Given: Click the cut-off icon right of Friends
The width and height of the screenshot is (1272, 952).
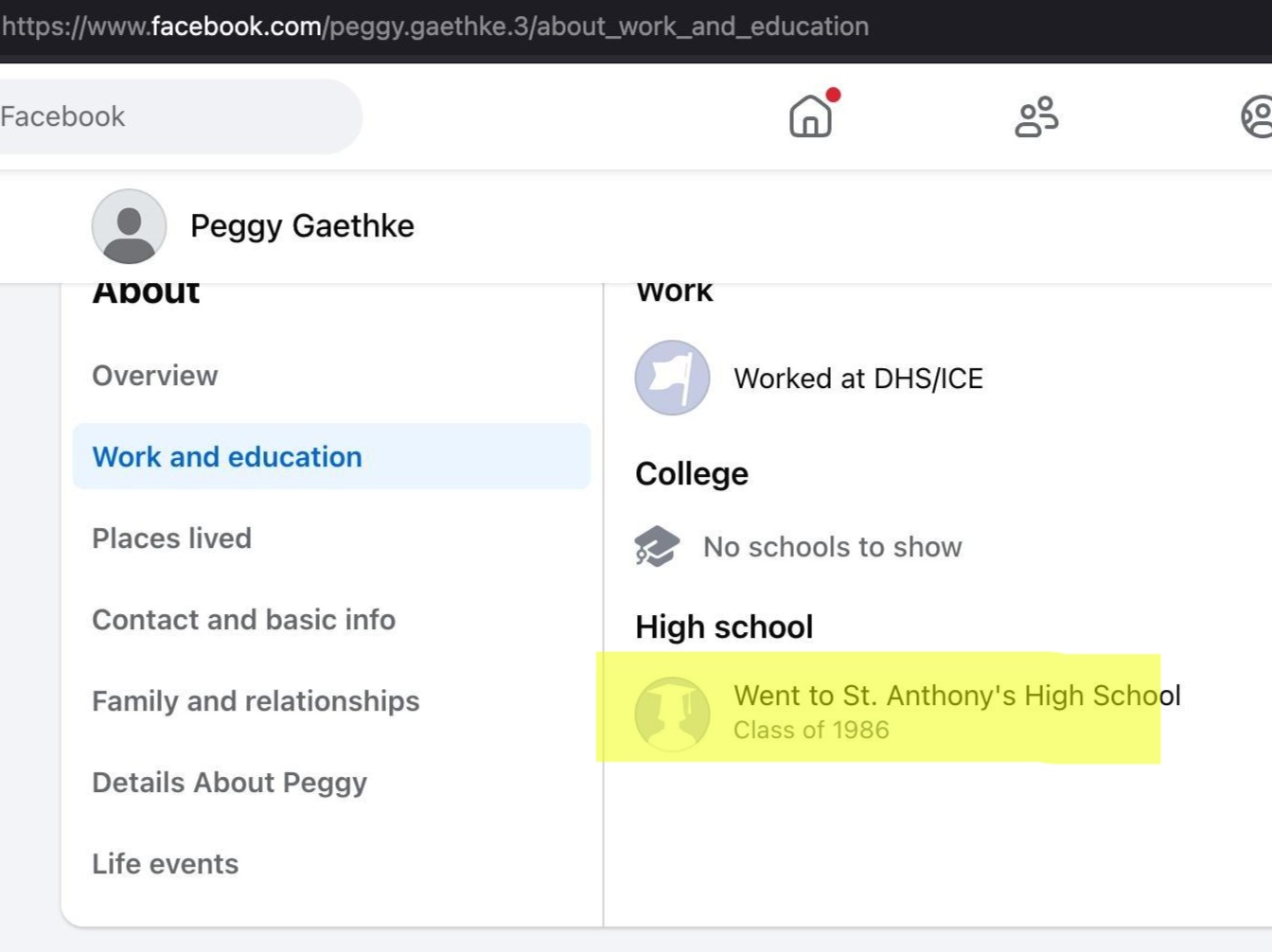Looking at the screenshot, I should [1258, 116].
